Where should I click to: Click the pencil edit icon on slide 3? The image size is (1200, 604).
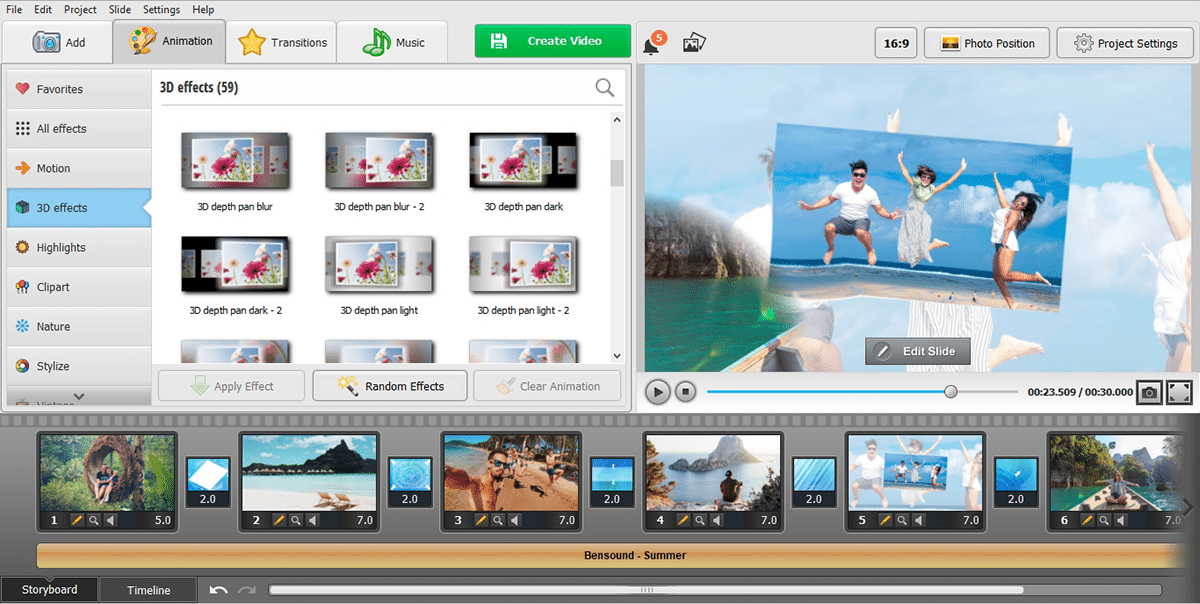click(481, 520)
